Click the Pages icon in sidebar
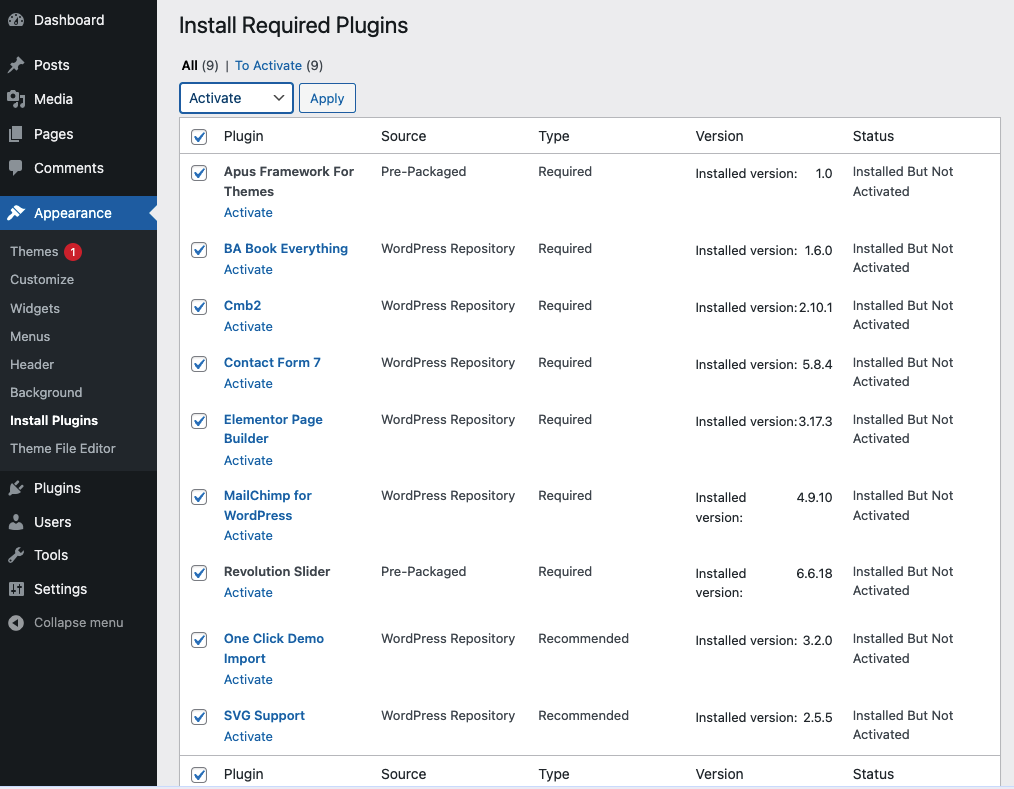 (16, 134)
